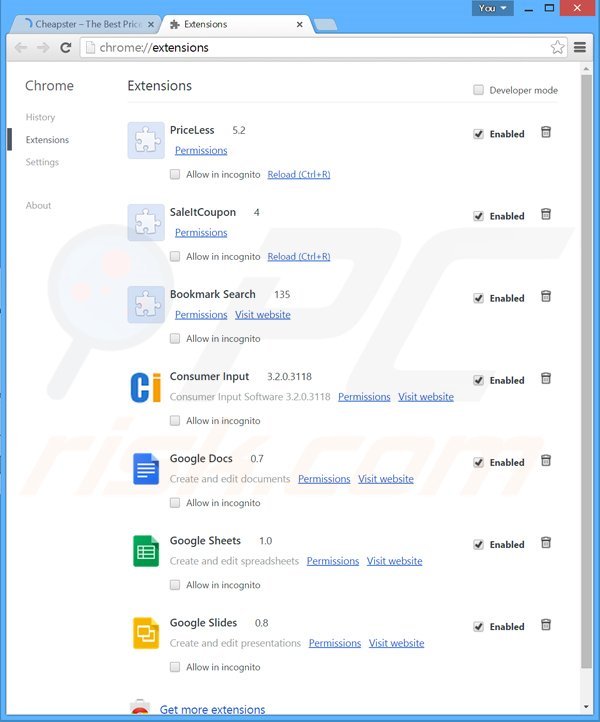
Task: Allow Google Sheets in incognito
Action: (175, 585)
